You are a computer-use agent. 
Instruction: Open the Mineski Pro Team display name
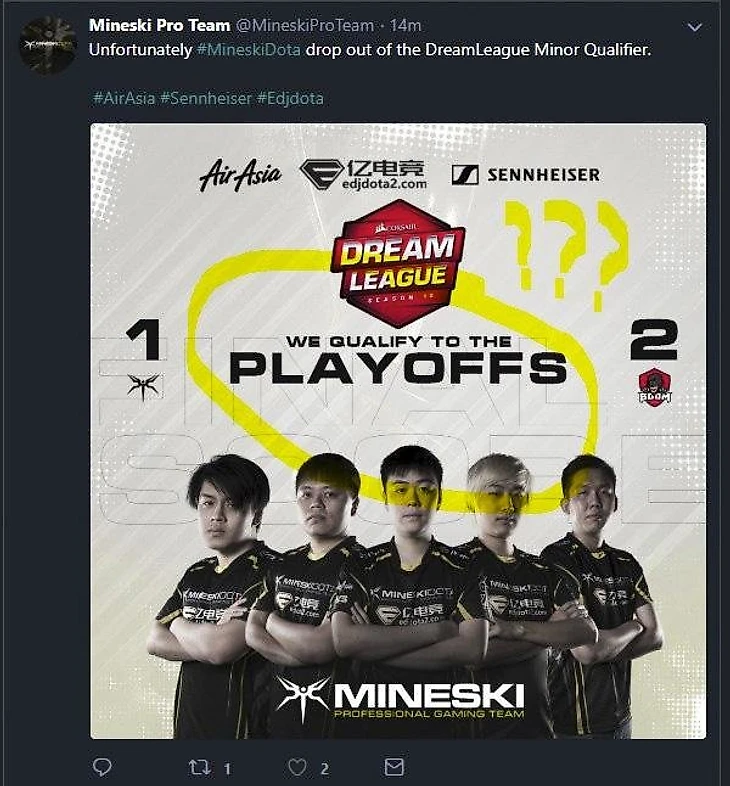159,25
